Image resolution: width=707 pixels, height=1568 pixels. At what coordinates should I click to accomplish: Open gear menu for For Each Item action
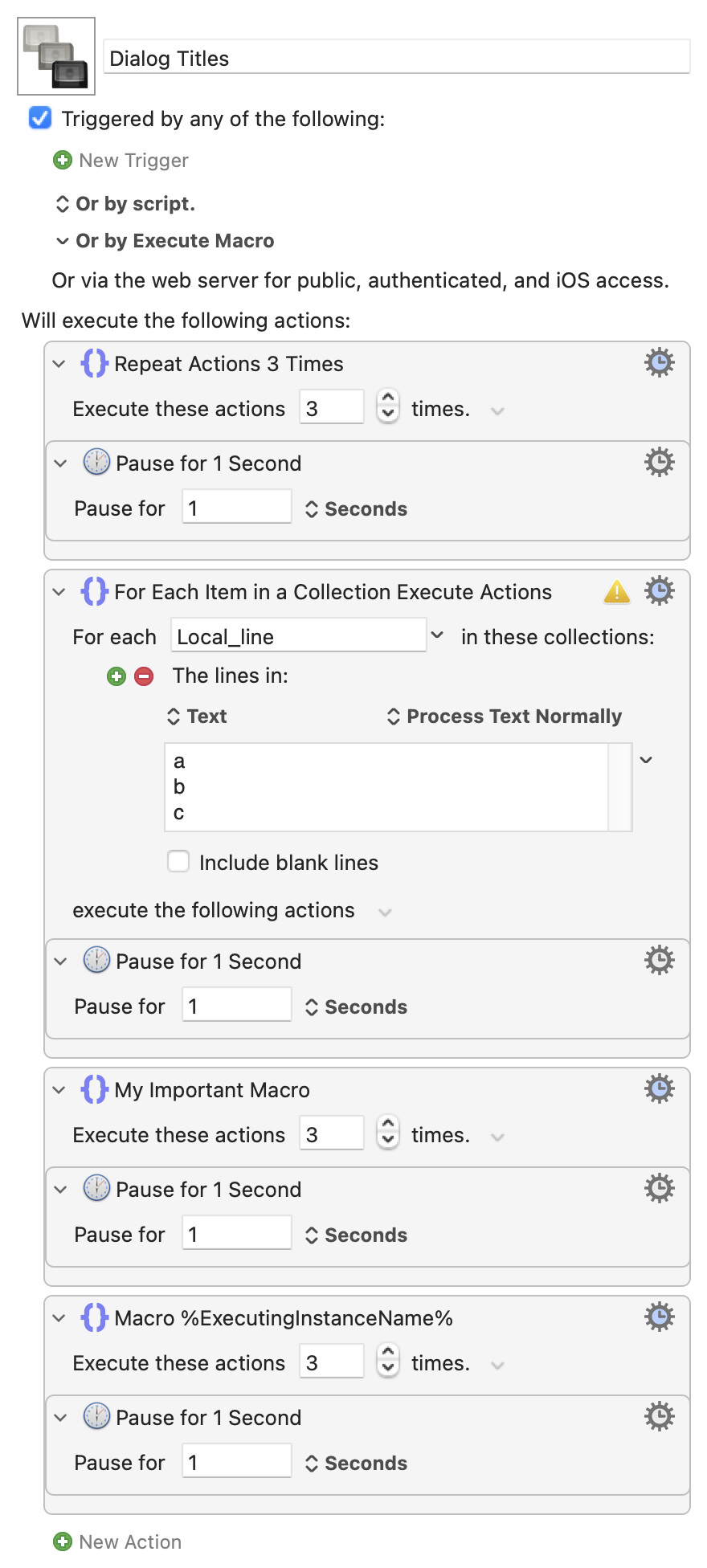coord(659,591)
